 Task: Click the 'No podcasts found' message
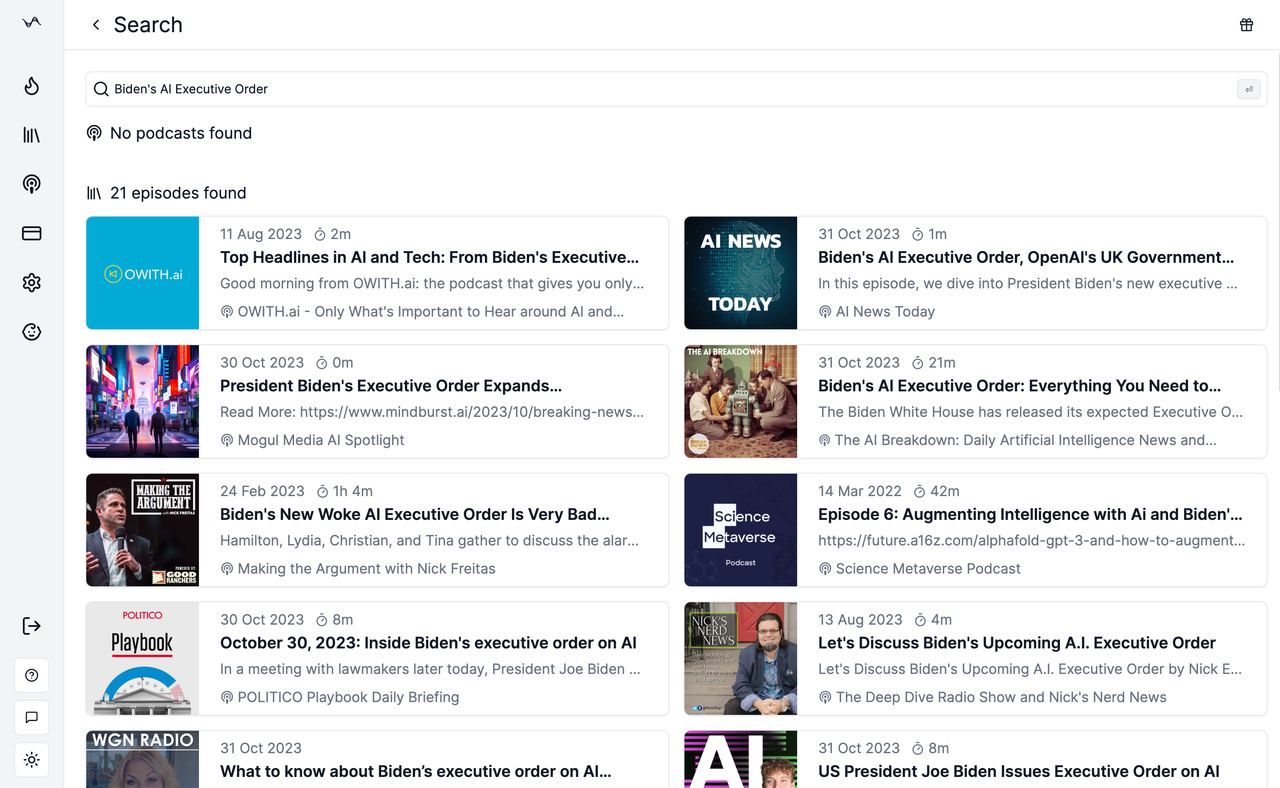click(181, 133)
